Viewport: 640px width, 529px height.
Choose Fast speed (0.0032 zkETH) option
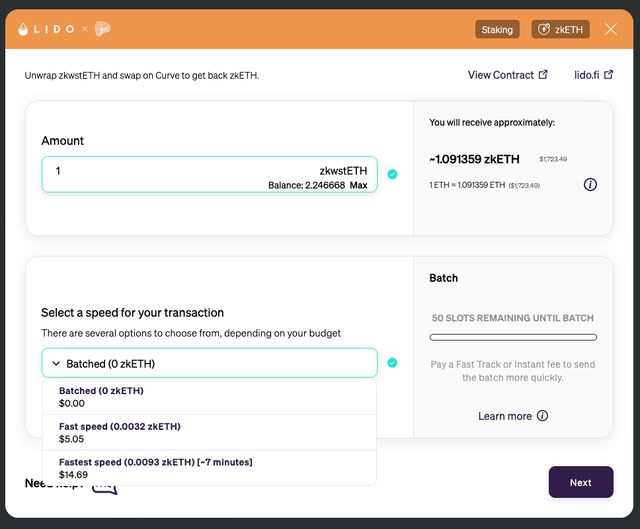[209, 433]
